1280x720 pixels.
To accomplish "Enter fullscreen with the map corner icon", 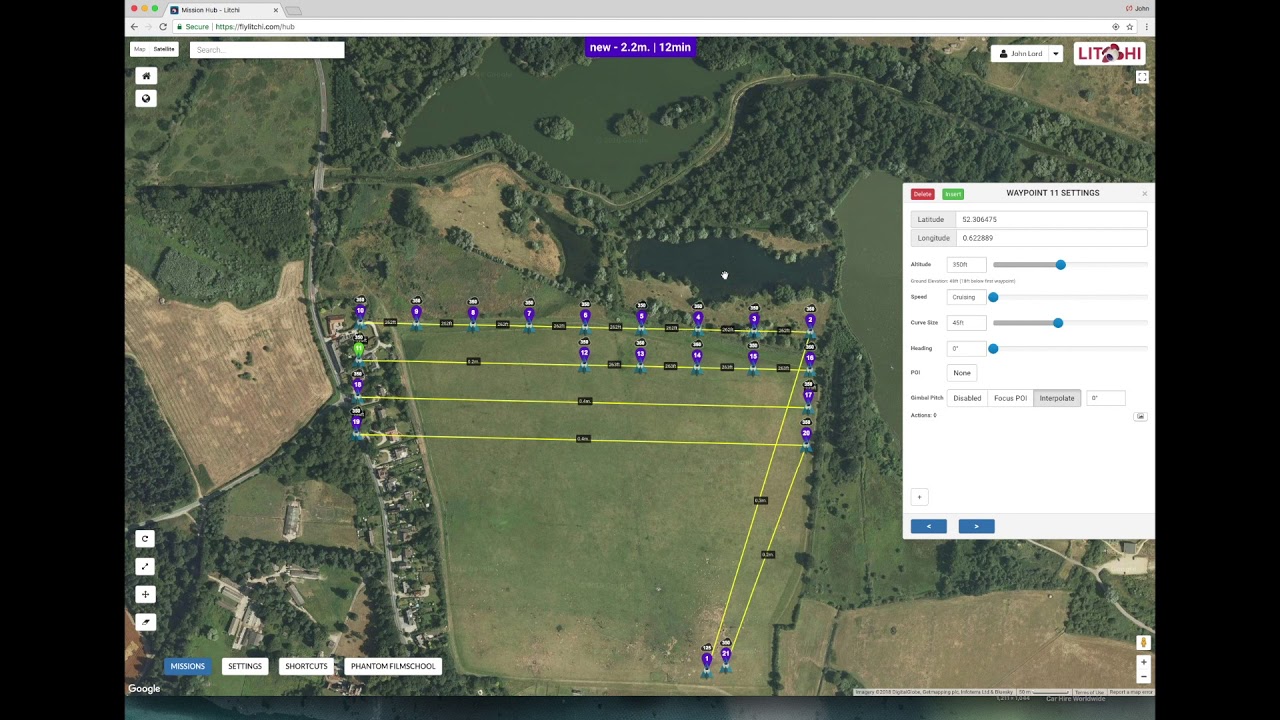I will (x=1142, y=77).
